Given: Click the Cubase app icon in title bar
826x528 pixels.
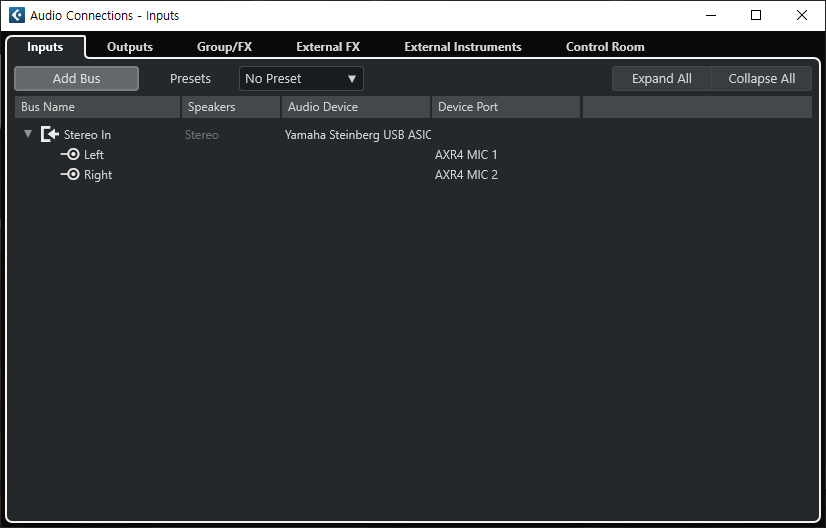Looking at the screenshot, I should click(16, 15).
